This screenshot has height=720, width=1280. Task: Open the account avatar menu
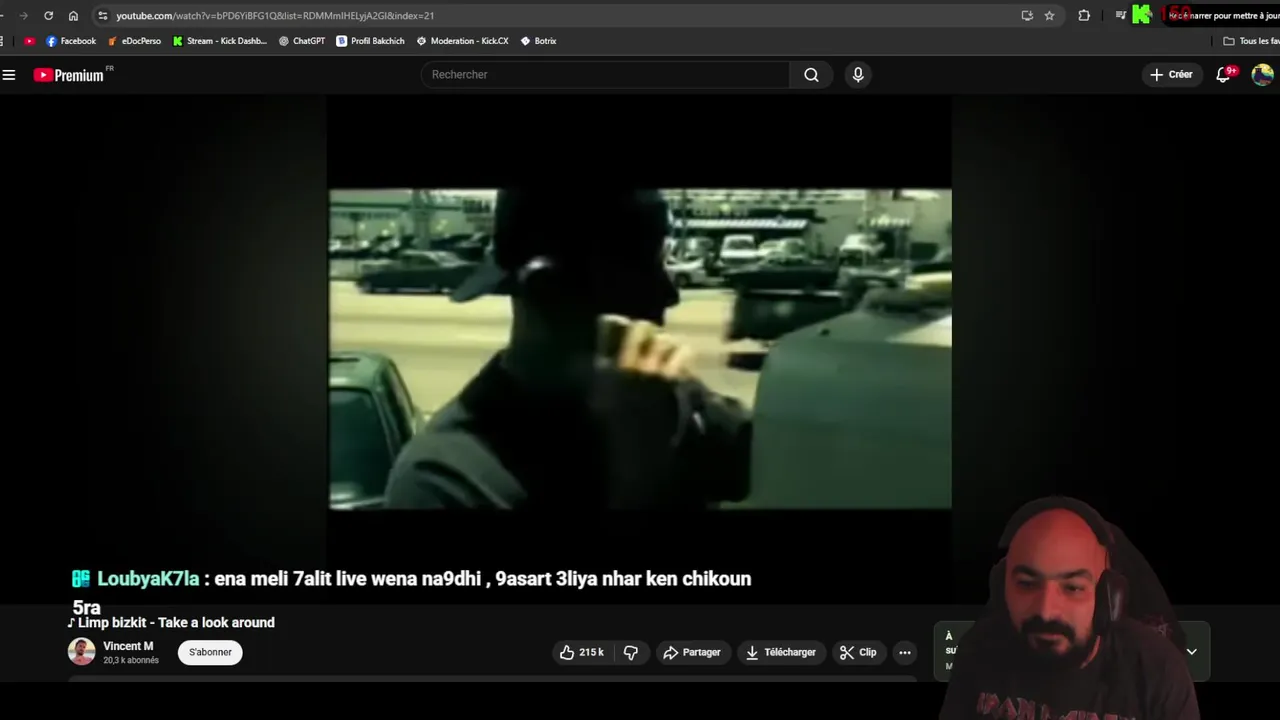pos(1262,74)
